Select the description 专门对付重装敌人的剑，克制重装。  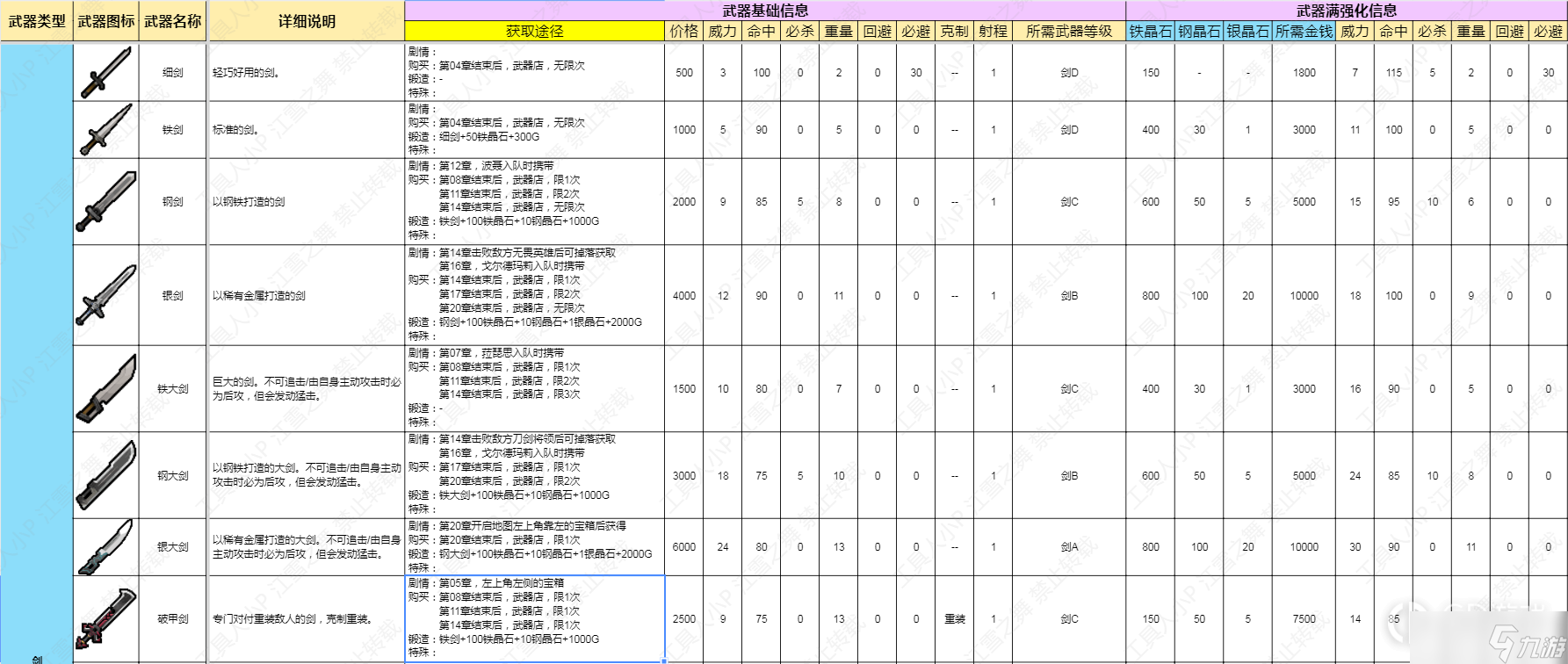click(x=293, y=618)
